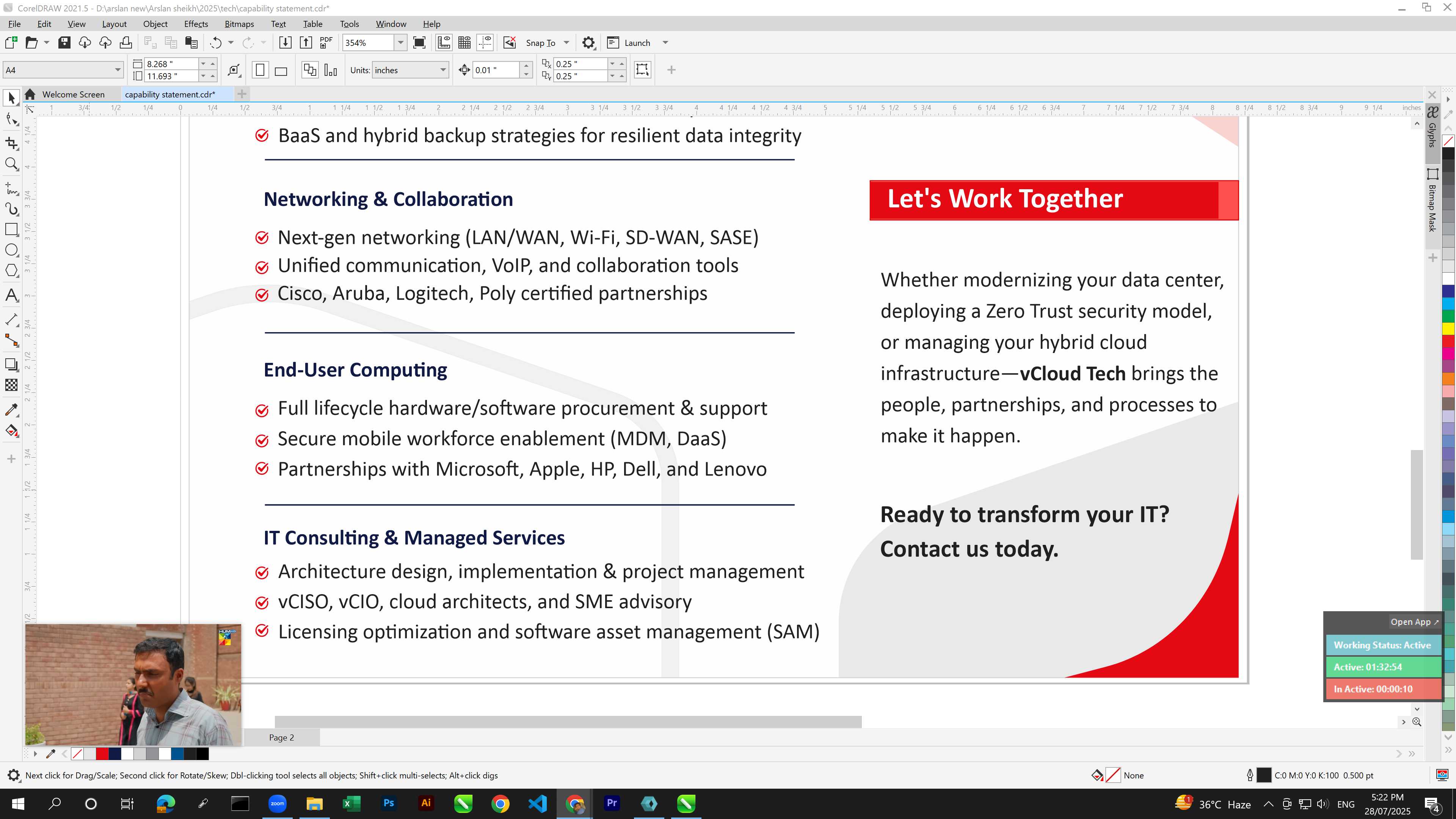
Task: Expand the Undo history dropdown arrow
Action: (x=231, y=42)
